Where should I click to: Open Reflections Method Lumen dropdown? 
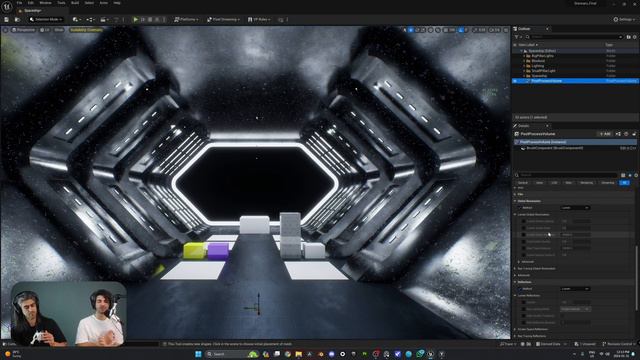pos(575,289)
